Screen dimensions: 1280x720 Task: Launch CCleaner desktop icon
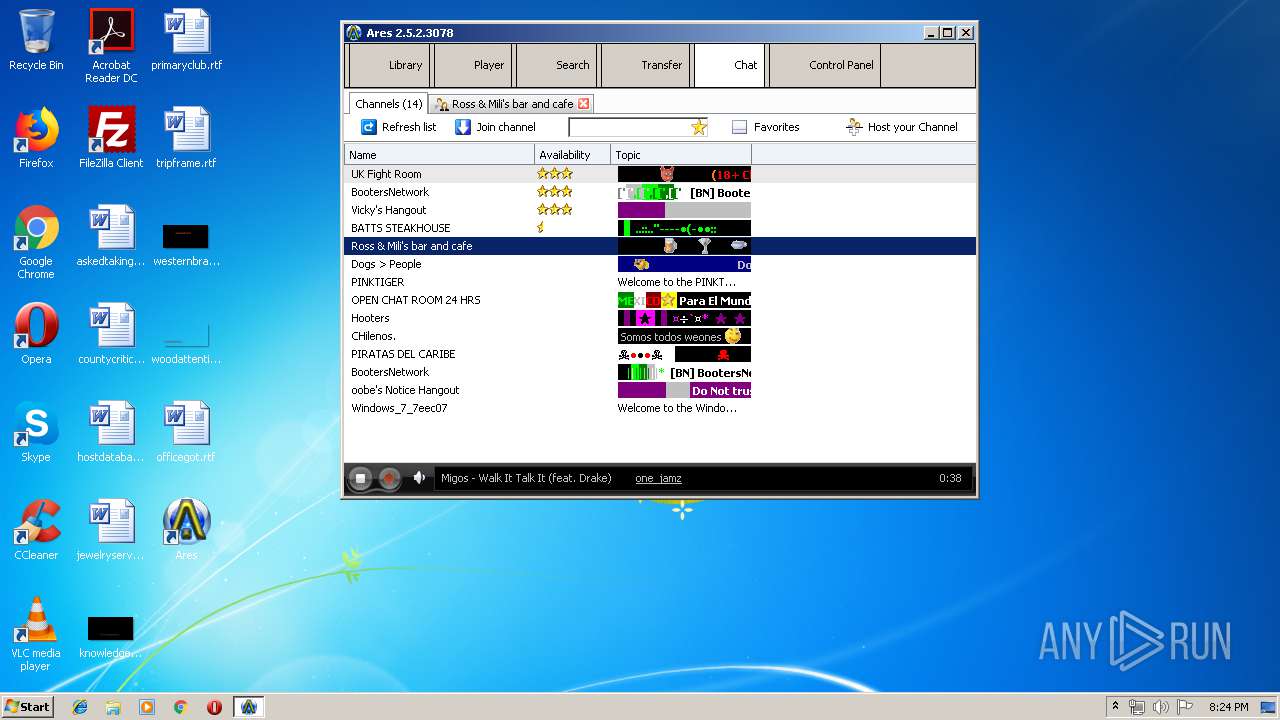[x=36, y=530]
